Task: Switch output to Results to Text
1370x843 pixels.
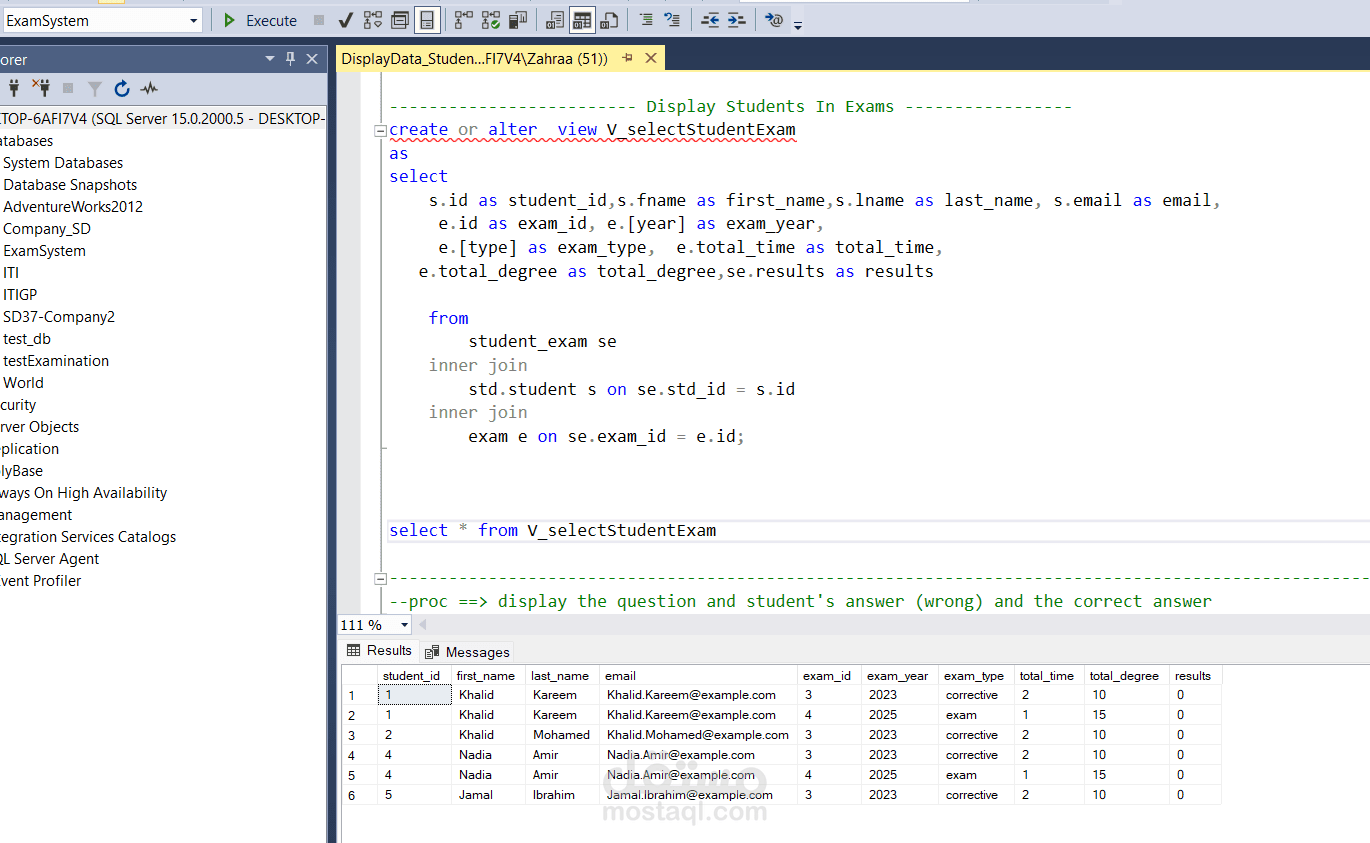Action: click(x=556, y=20)
